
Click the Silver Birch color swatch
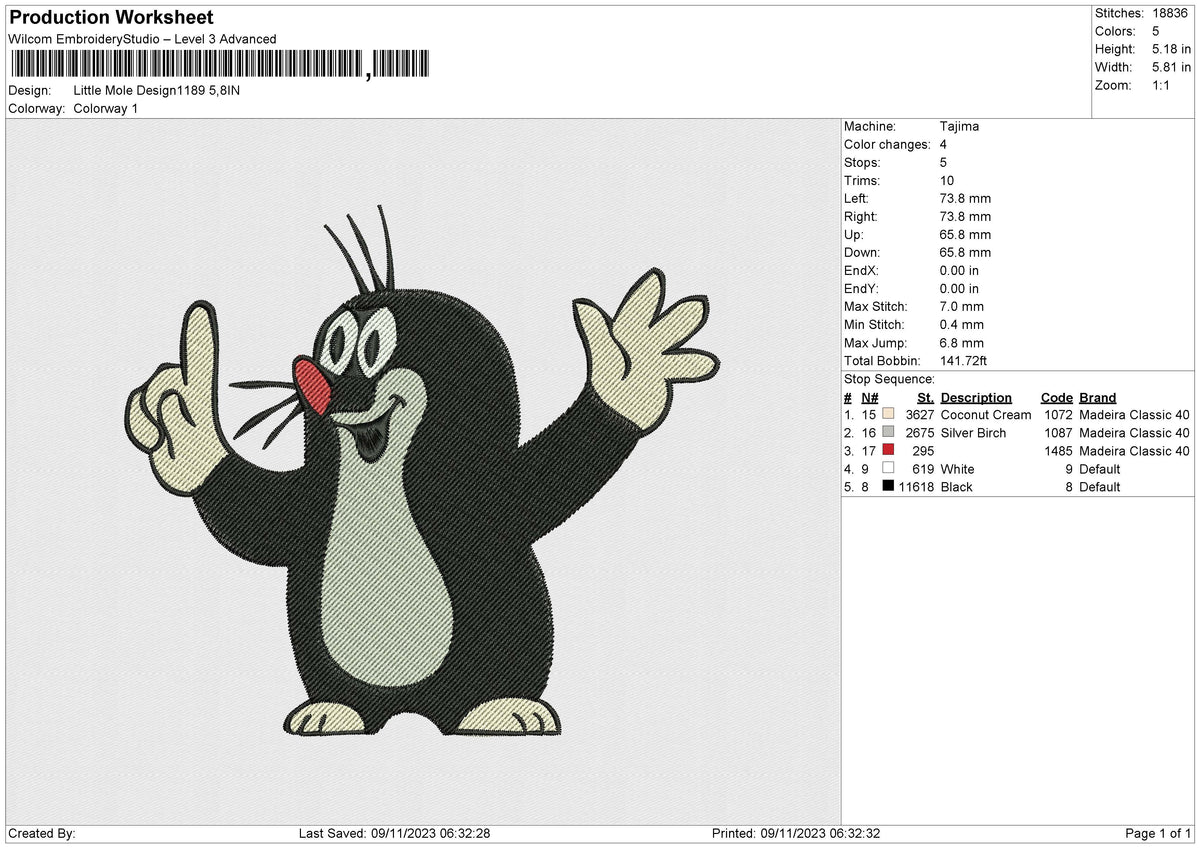(x=888, y=432)
